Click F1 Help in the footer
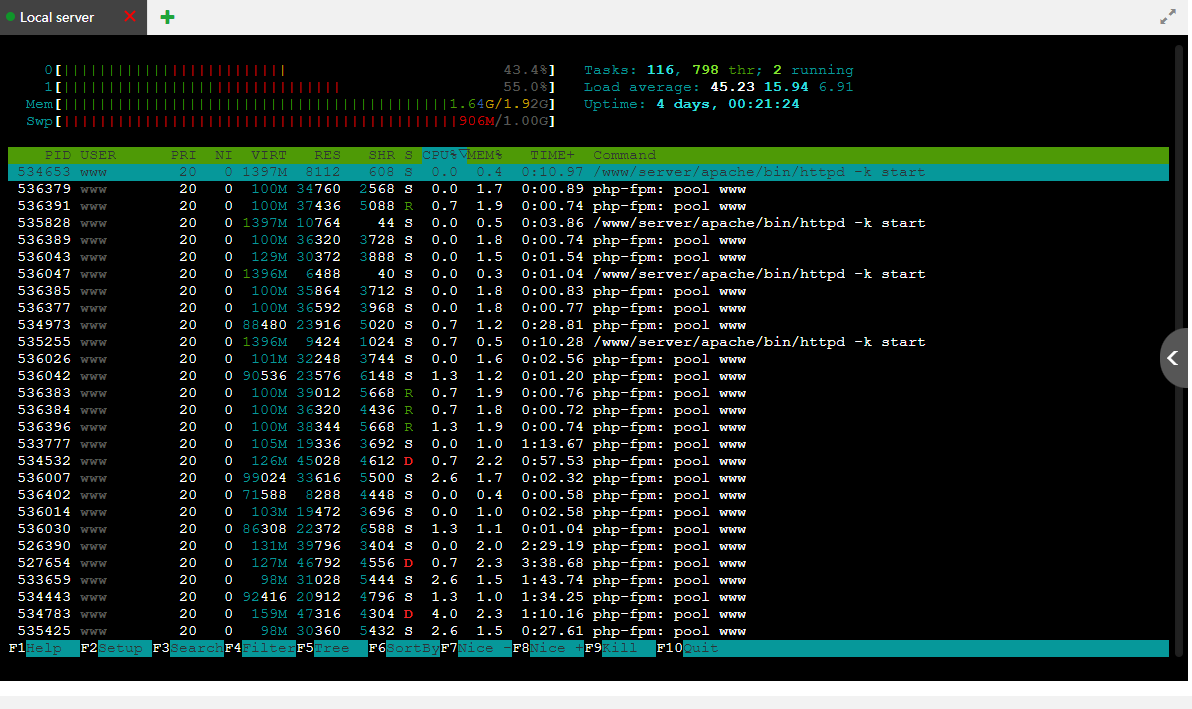 pos(44,648)
